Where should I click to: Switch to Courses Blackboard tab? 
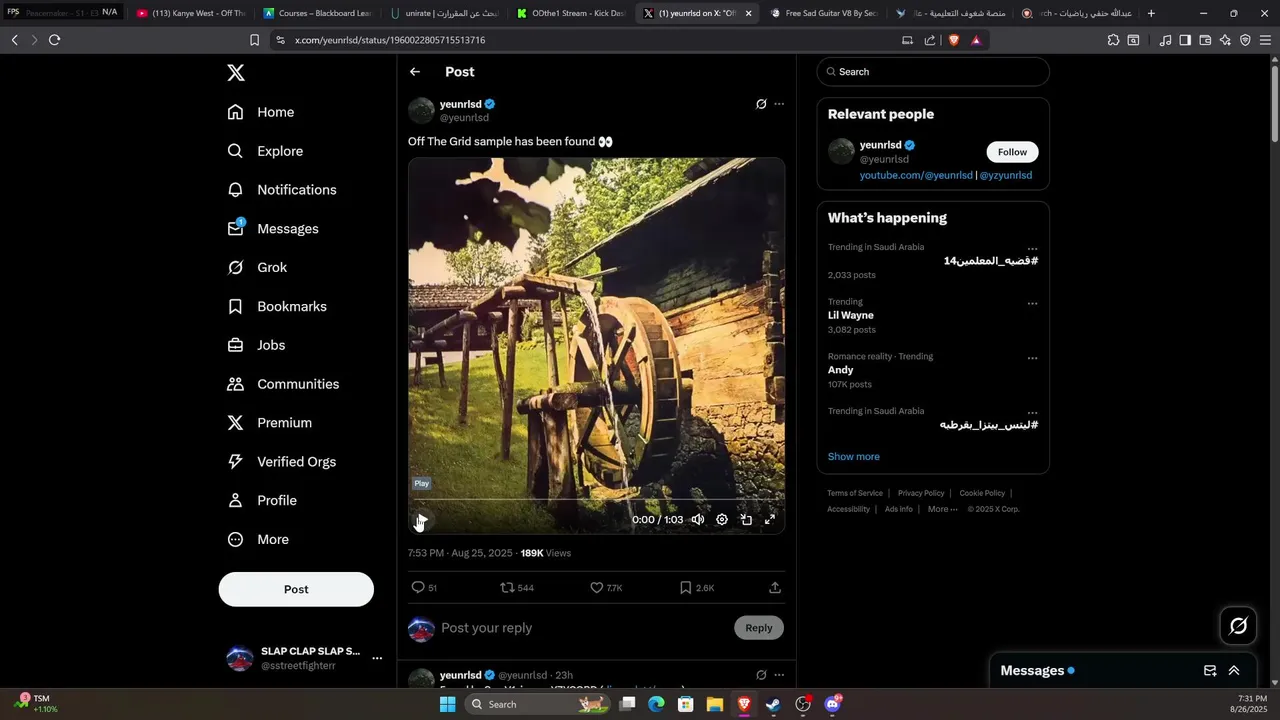pyautogui.click(x=317, y=13)
